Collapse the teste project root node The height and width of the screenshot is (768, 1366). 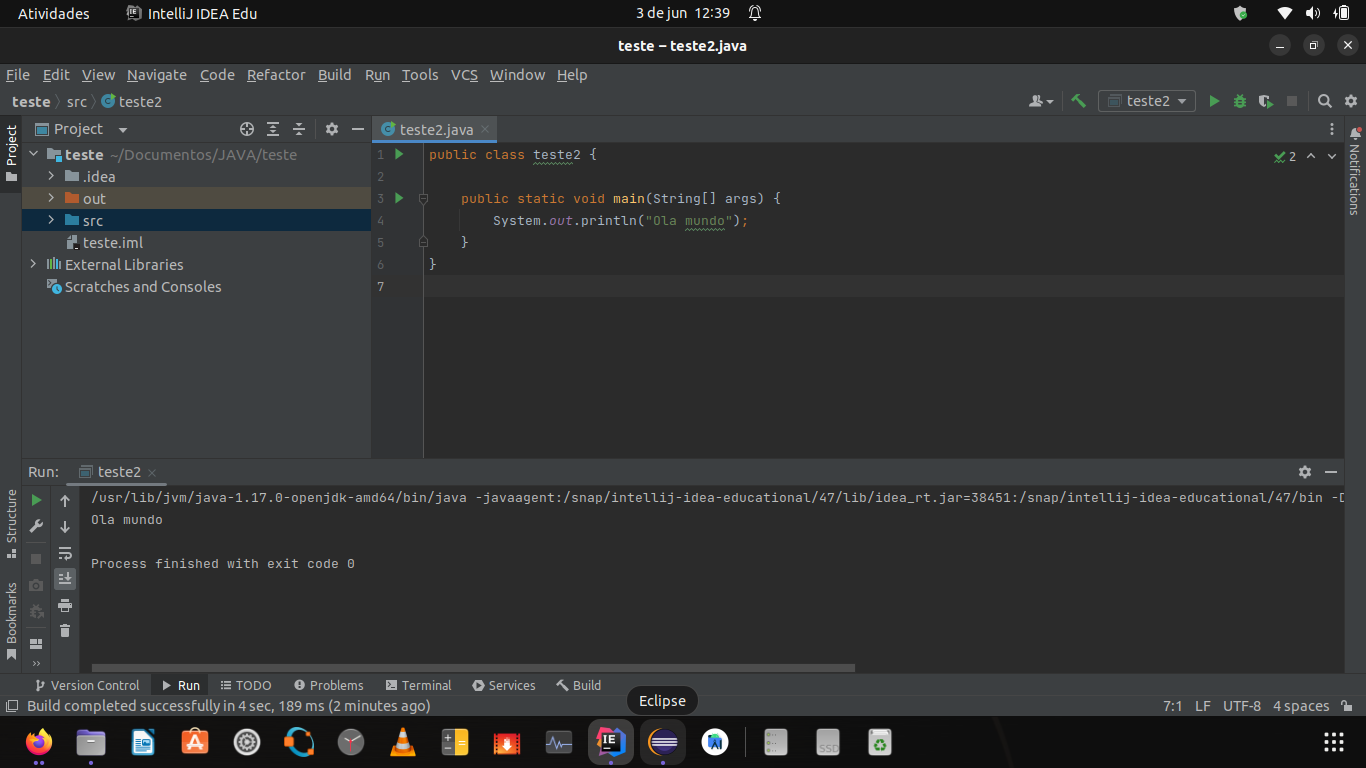click(x=33, y=154)
